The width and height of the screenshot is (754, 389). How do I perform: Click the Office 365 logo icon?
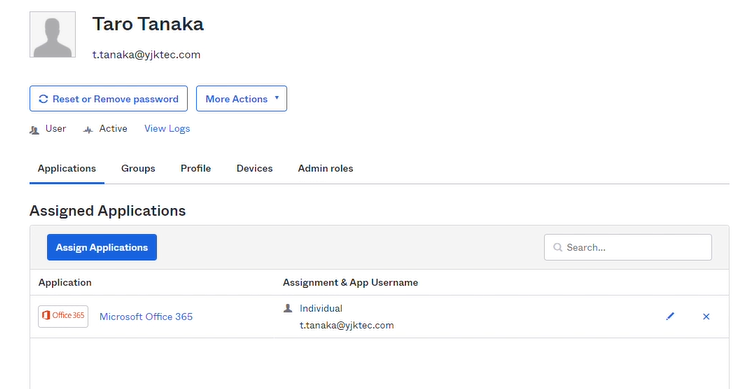coord(63,316)
